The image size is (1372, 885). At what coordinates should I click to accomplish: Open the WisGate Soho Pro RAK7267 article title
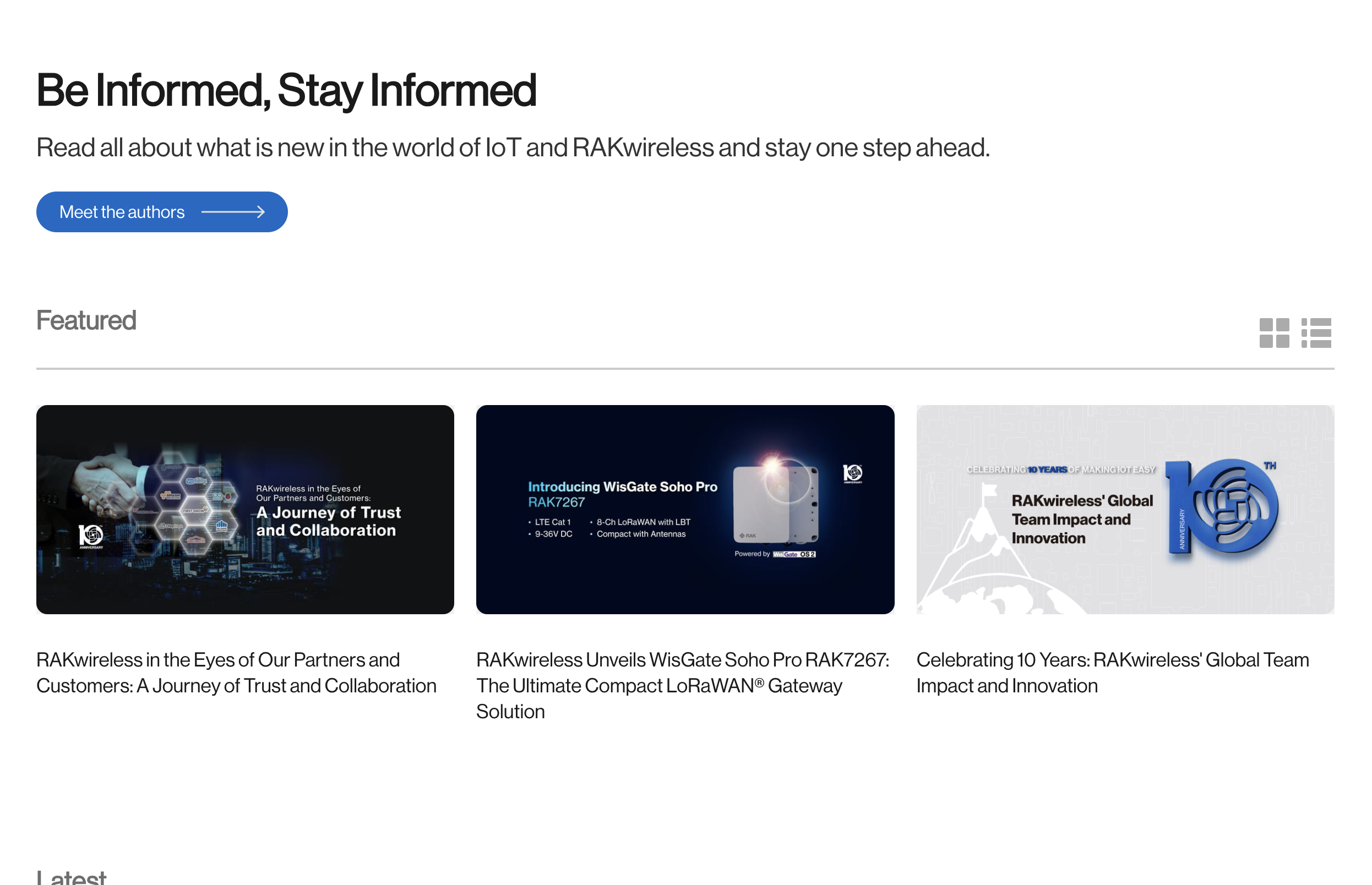[683, 686]
